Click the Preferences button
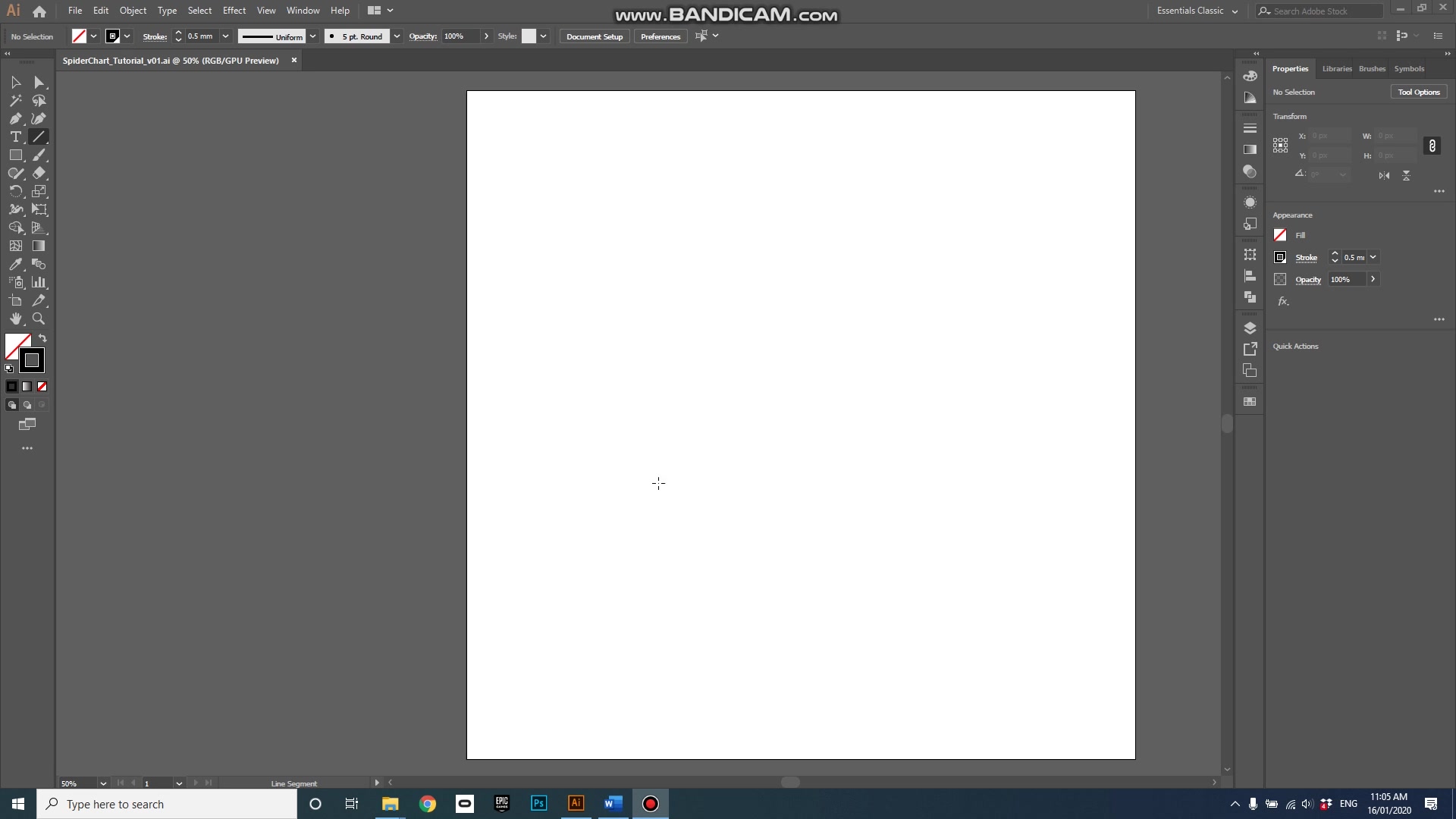 click(x=661, y=36)
